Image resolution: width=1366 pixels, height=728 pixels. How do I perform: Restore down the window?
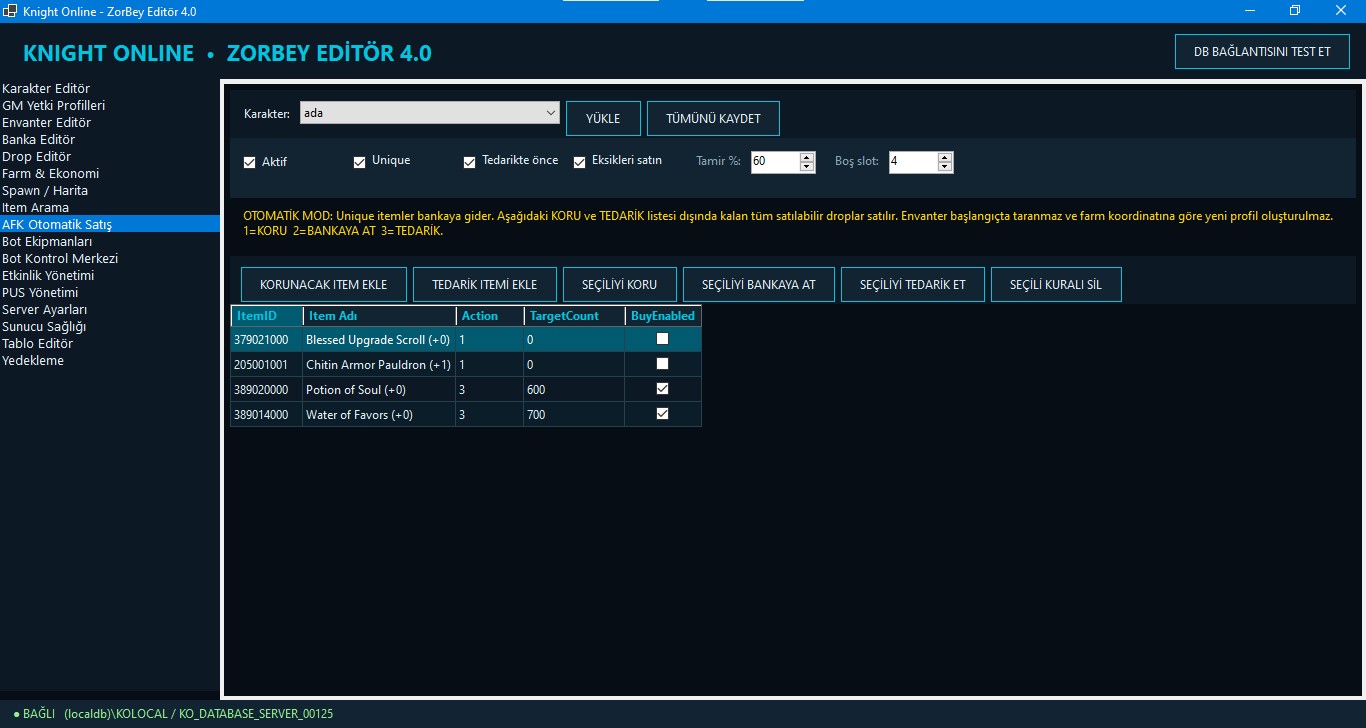point(1295,11)
